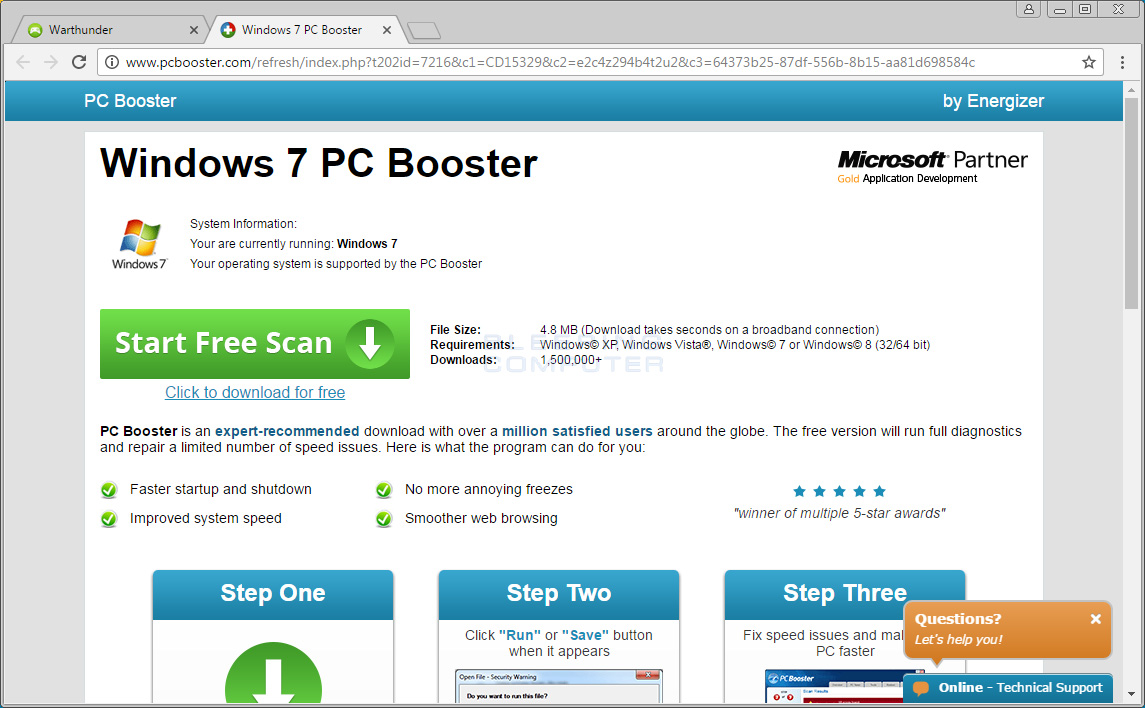
Task: Click the 'million satisfied users' link text
Action: [x=577, y=431]
